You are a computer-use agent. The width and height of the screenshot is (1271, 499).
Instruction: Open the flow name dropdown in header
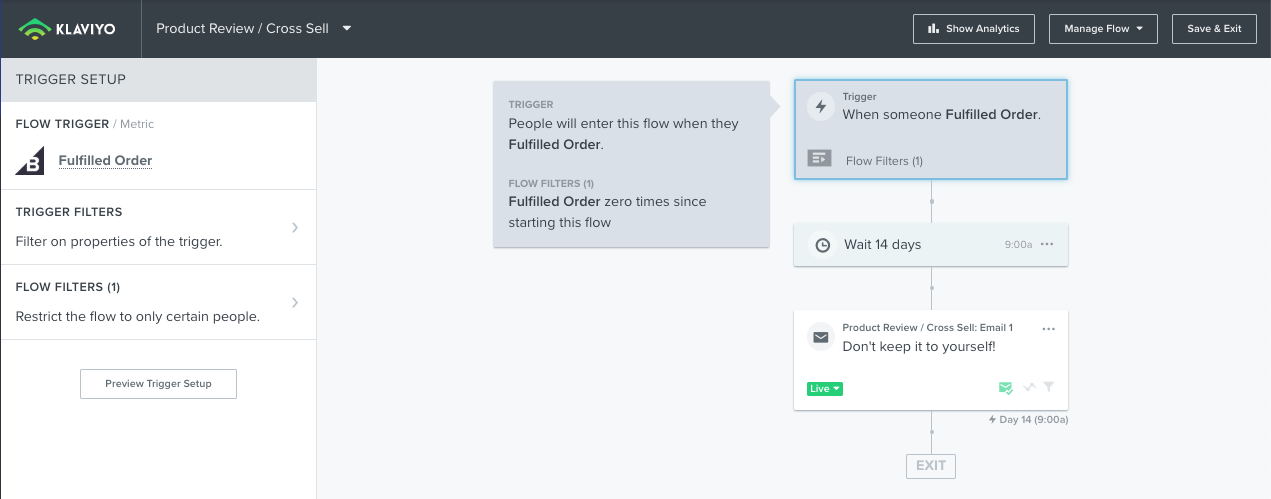coord(347,28)
